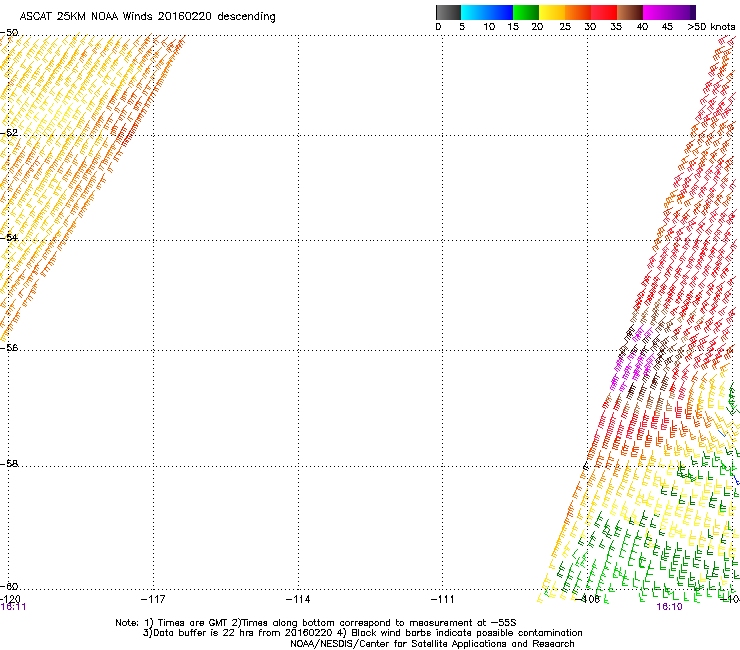The width and height of the screenshot is (740, 650).
Task: Click the '>50 knots' legend label
Action: pyautogui.click(x=711, y=27)
